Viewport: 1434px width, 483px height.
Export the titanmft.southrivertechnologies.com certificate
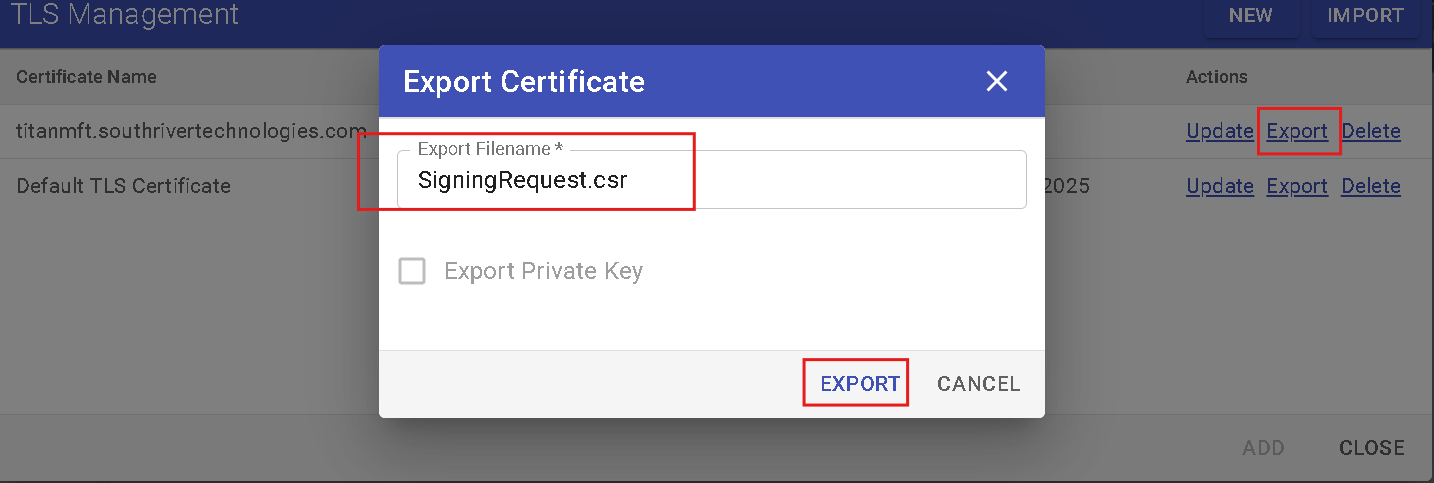coord(1297,131)
